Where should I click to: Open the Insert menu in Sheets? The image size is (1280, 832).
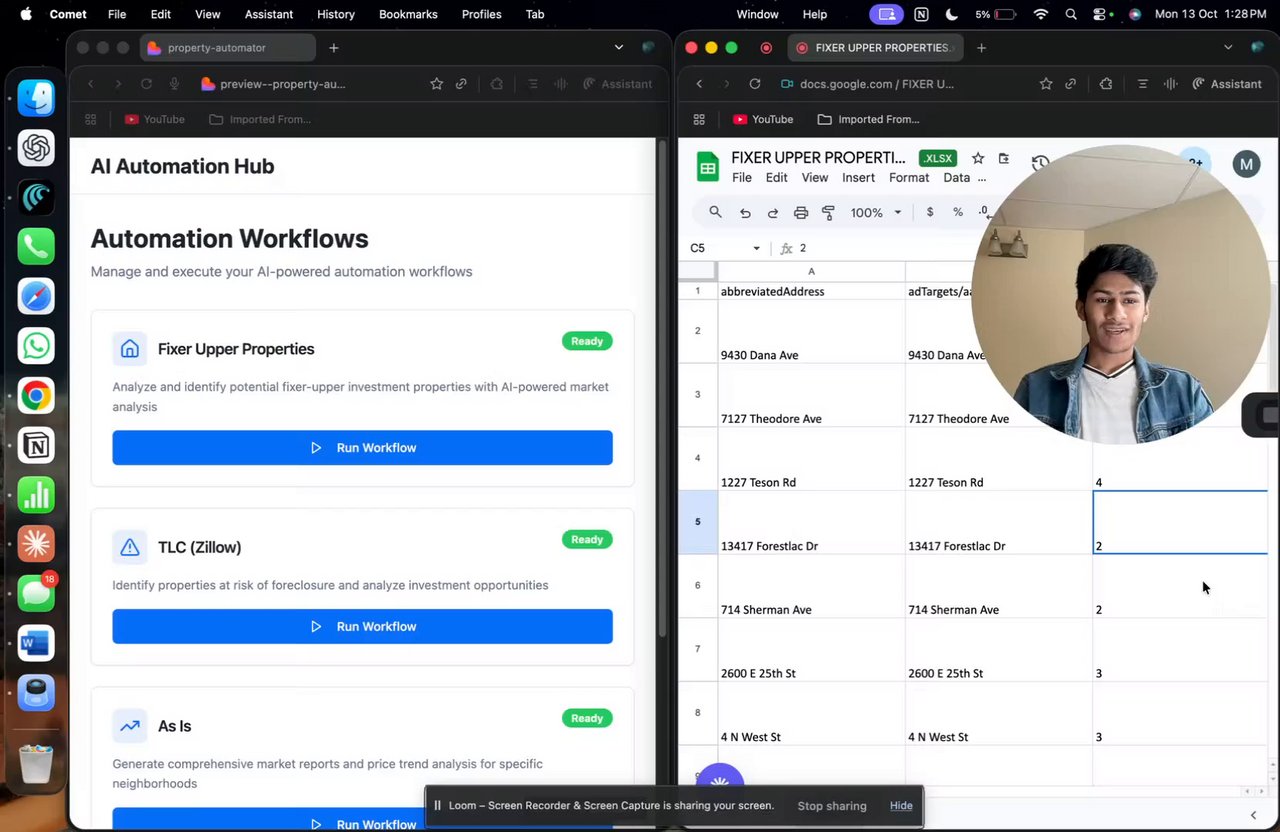click(x=858, y=178)
